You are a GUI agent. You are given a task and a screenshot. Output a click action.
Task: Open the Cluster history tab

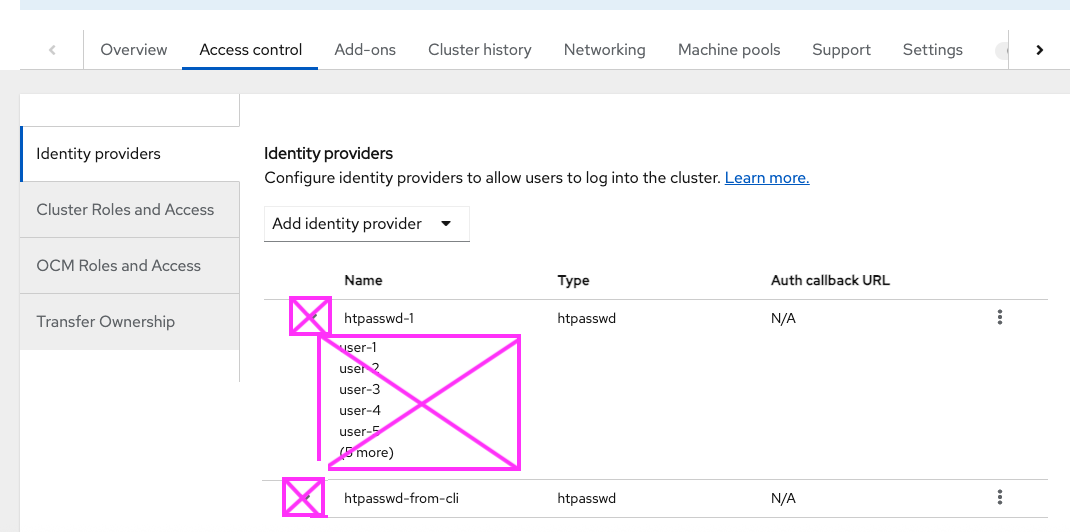point(479,50)
